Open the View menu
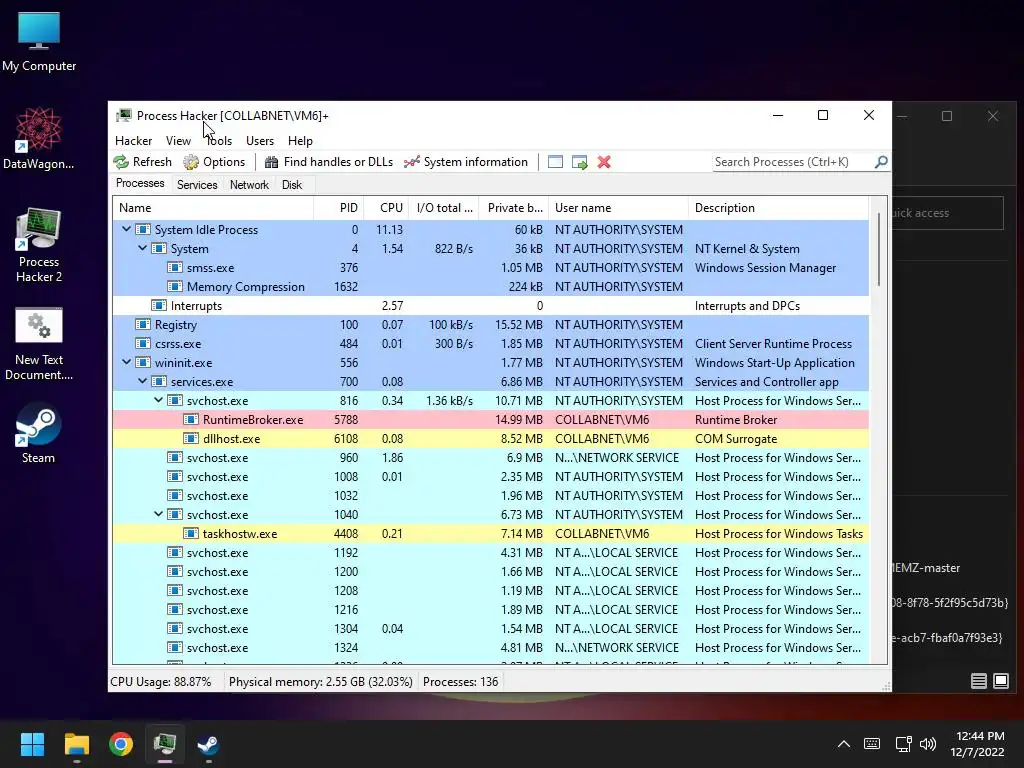Screen dimensions: 1024x768 point(178,140)
